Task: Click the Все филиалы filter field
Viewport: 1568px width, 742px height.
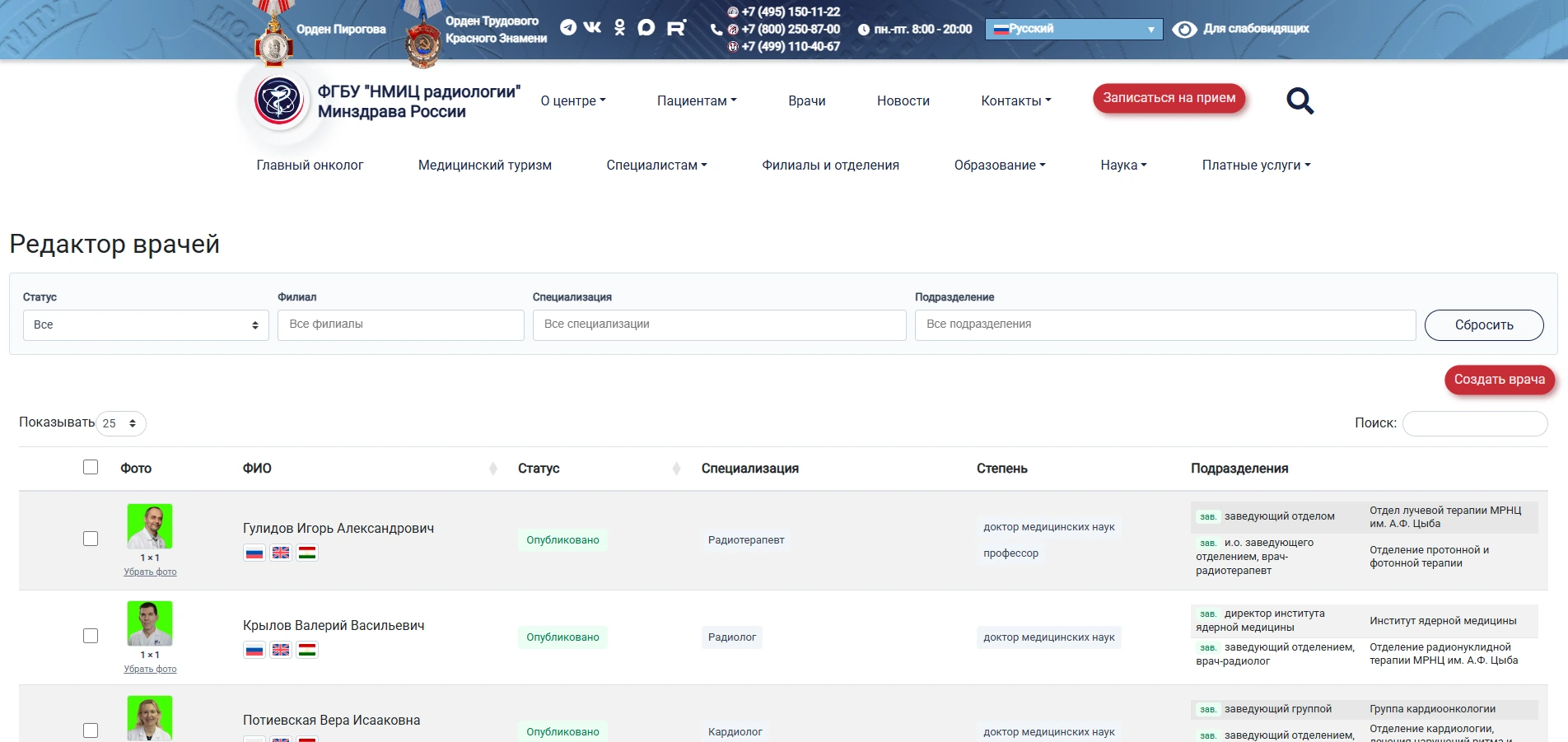Action: click(400, 325)
